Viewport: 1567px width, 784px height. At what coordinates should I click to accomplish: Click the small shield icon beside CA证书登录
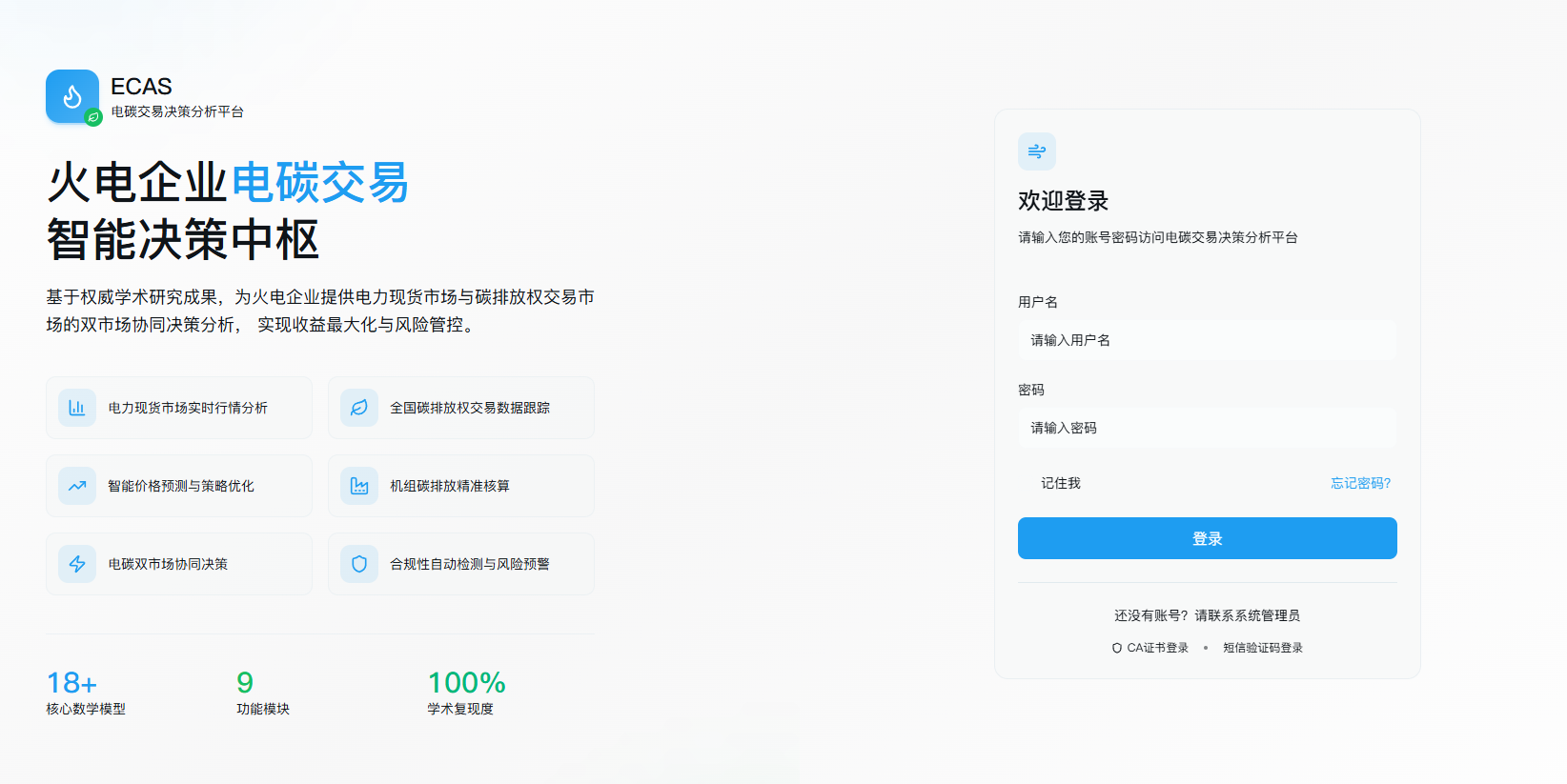pyautogui.click(x=1117, y=648)
